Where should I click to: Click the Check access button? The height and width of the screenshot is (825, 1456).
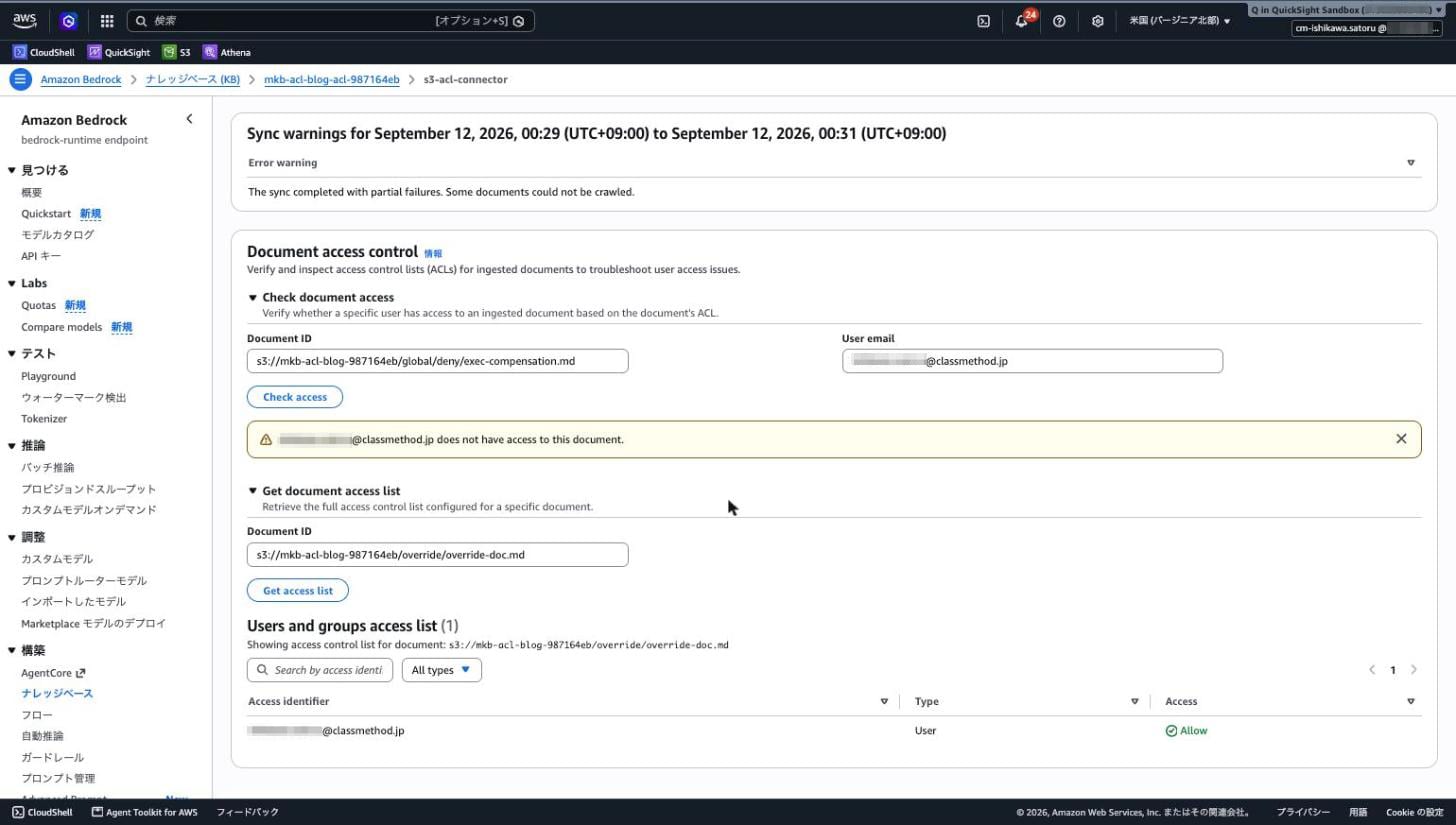click(x=295, y=397)
